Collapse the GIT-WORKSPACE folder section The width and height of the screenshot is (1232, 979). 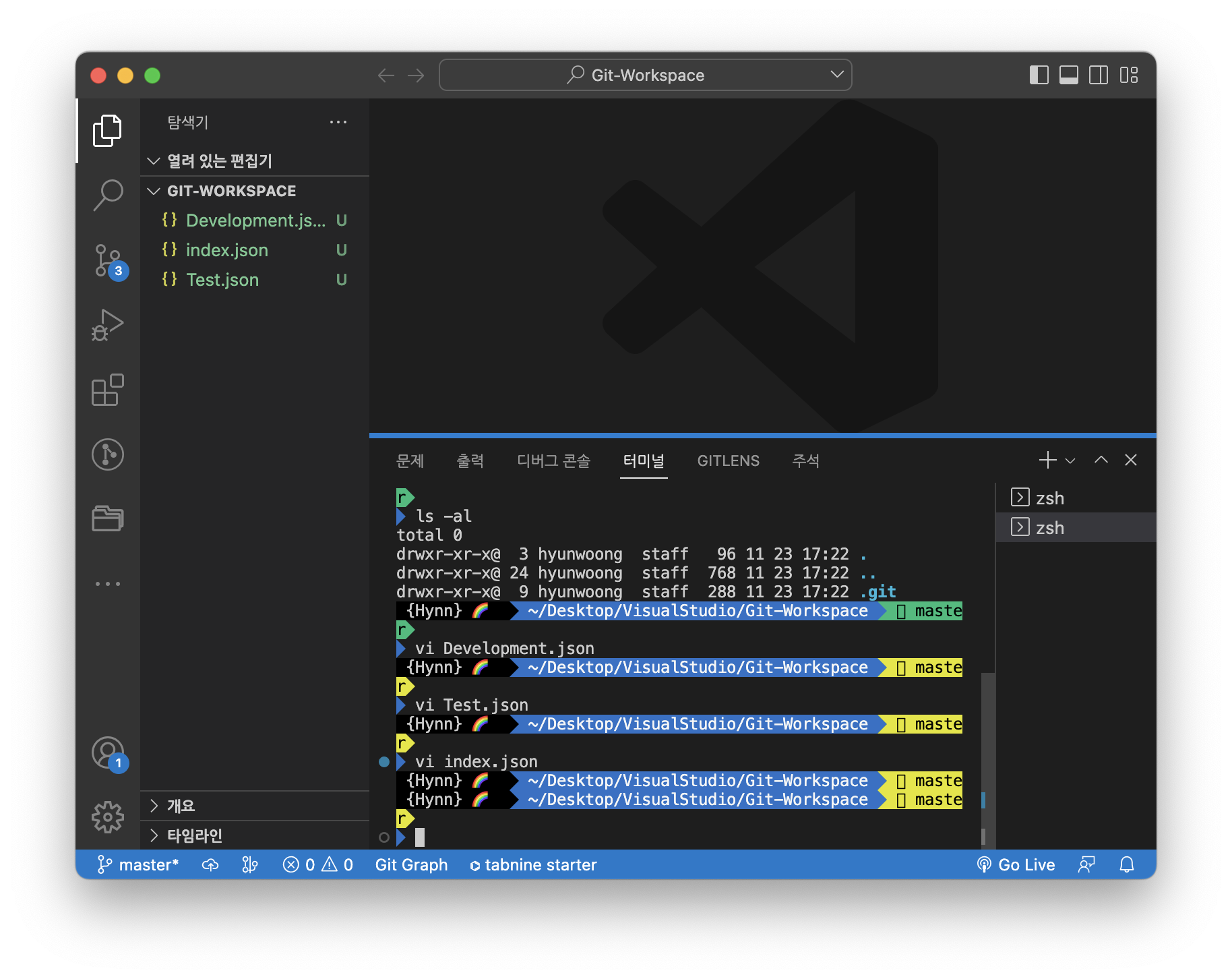[x=255, y=191]
